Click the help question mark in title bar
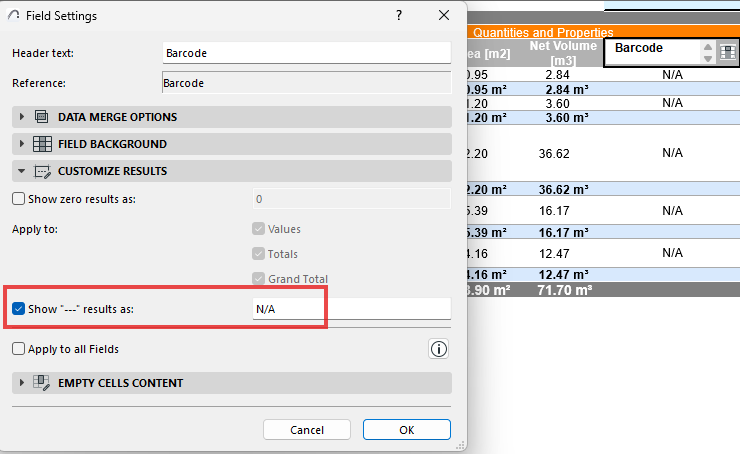This screenshot has height=454, width=740. point(399,16)
